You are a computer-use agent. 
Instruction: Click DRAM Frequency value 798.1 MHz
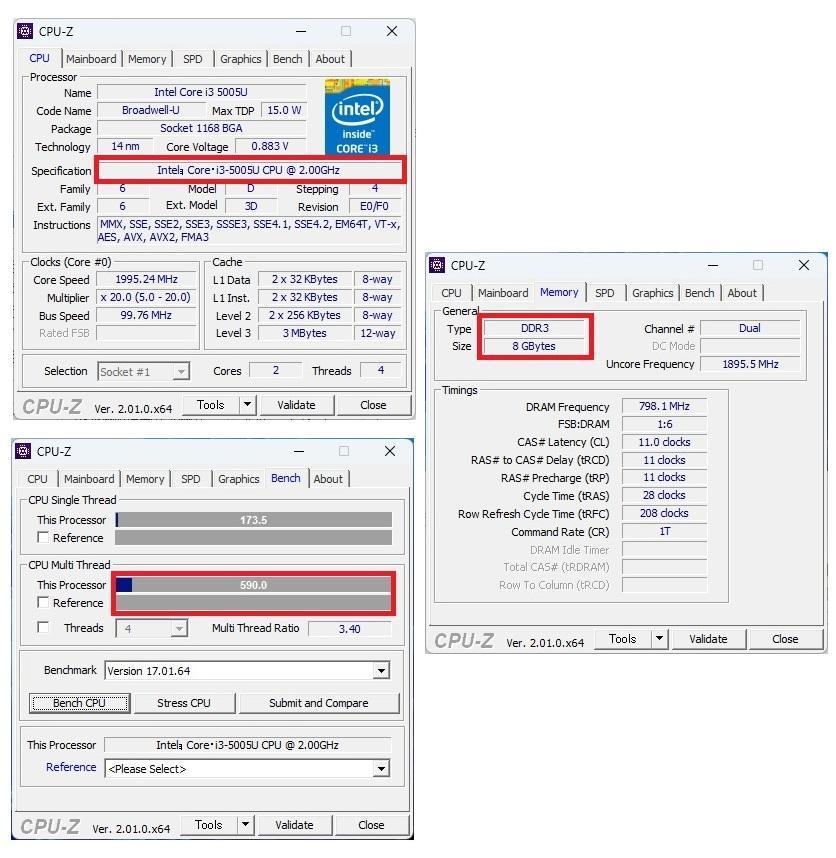(664, 406)
